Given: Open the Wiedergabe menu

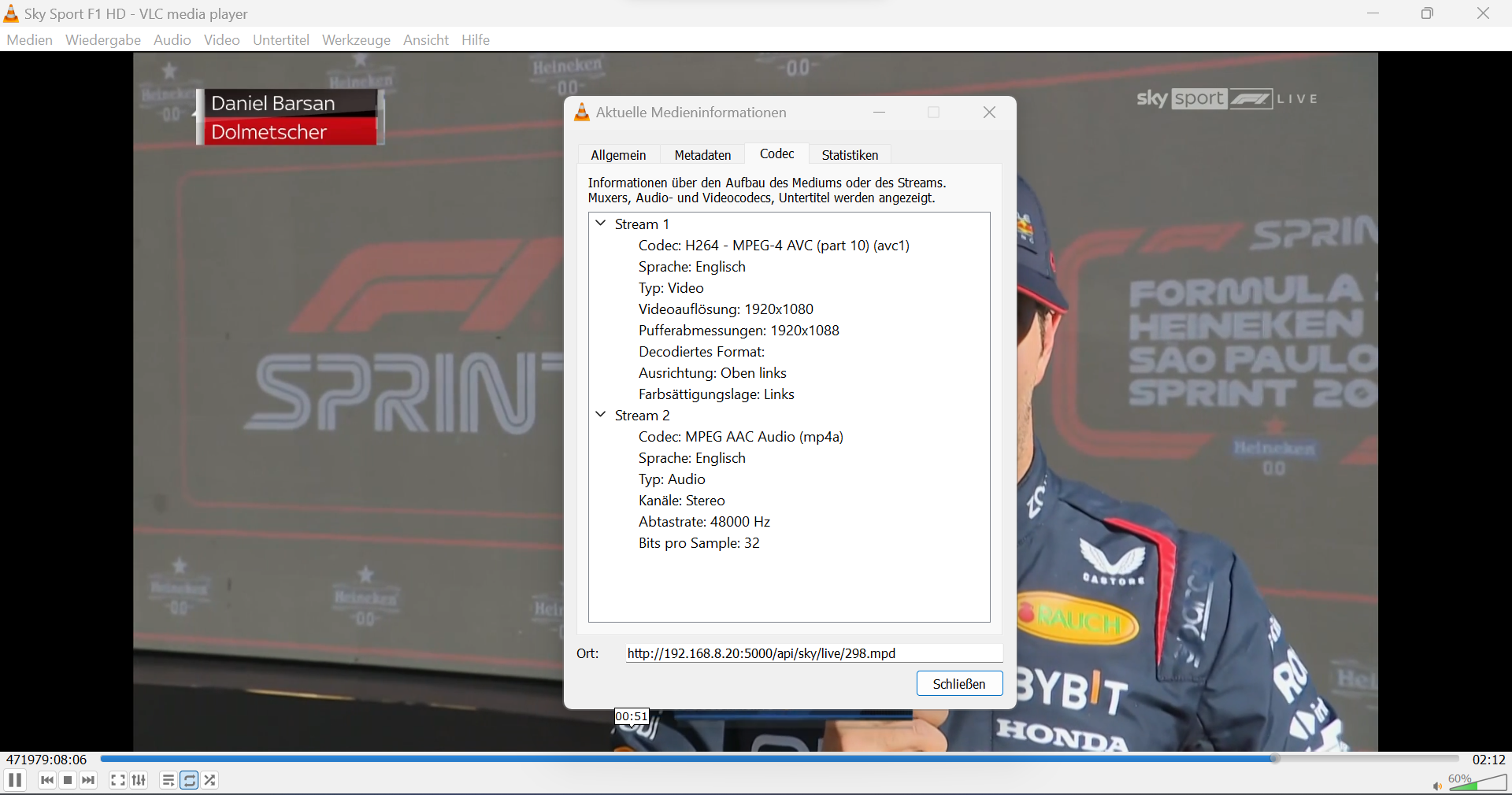Looking at the screenshot, I should pyautogui.click(x=103, y=40).
